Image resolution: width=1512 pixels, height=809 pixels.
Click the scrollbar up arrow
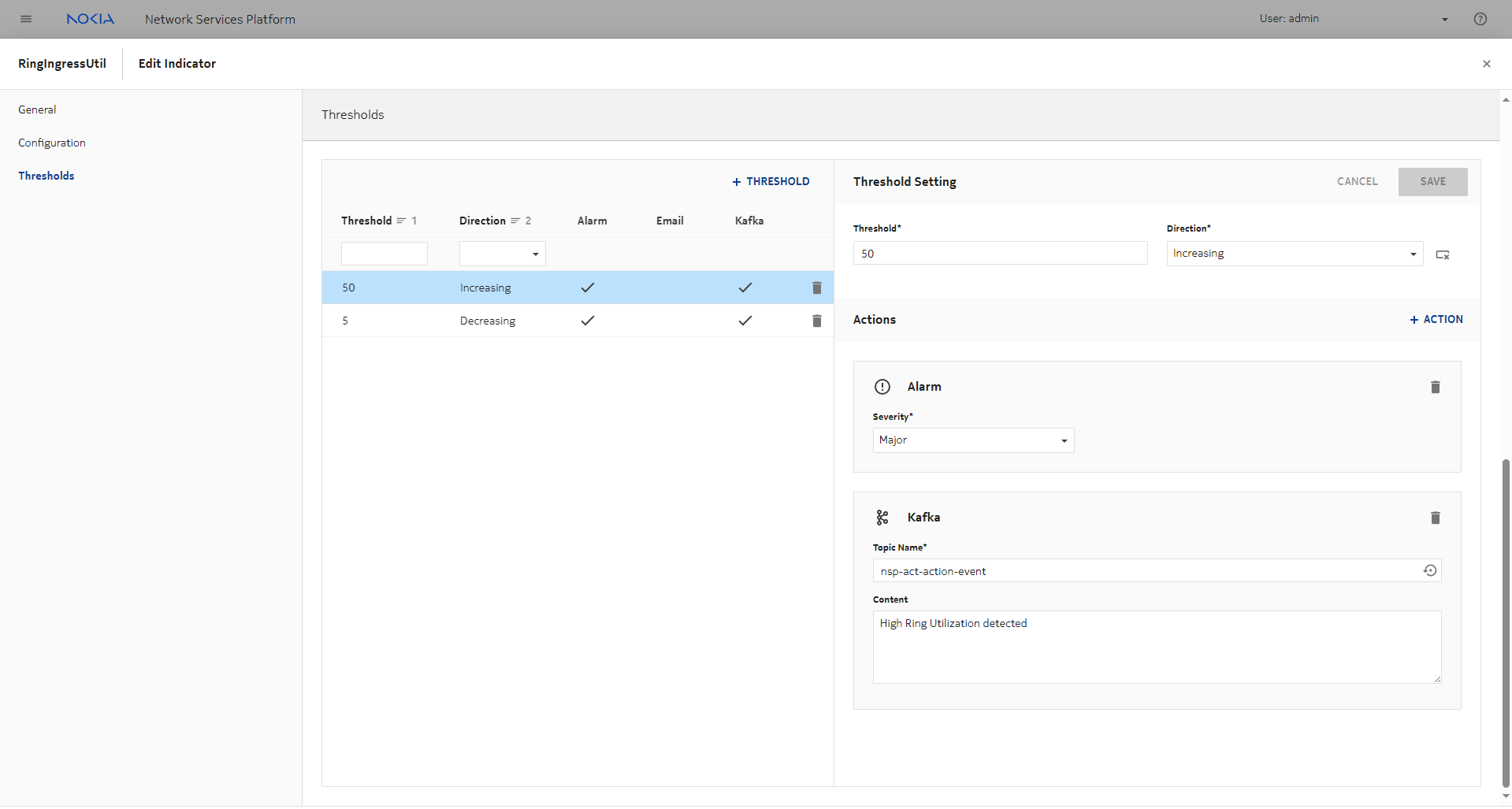pos(1506,100)
